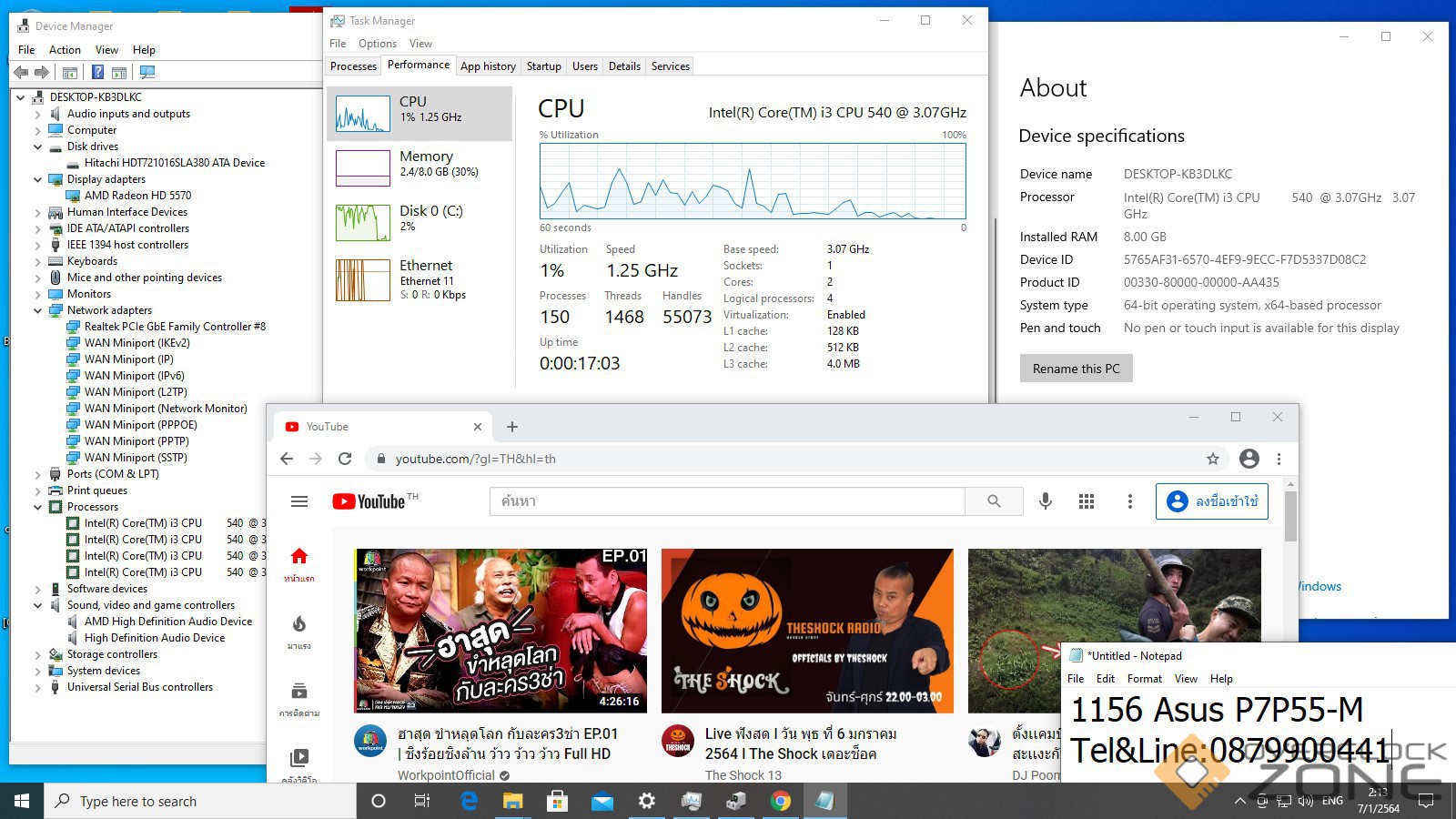The height and width of the screenshot is (819, 1456).
Task: Click the Device Manager help toolbar icon
Action: [97, 73]
